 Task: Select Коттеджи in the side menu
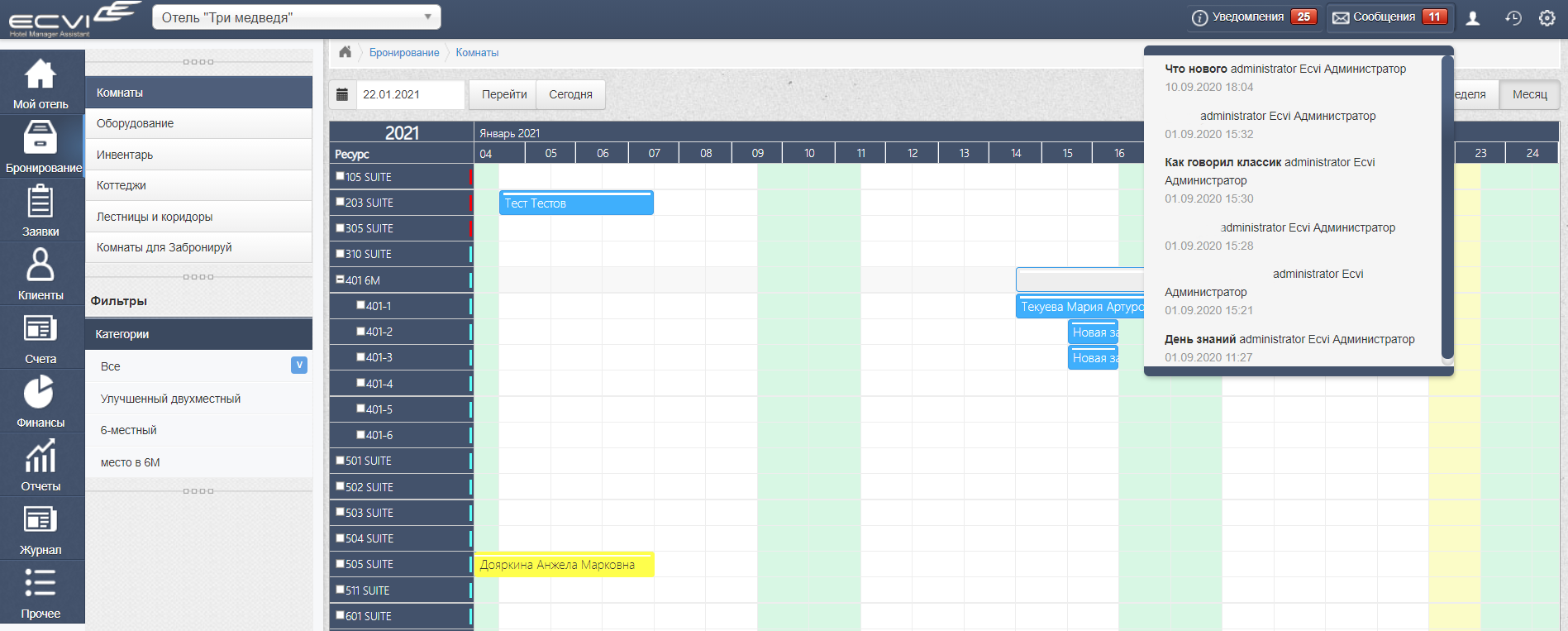pyautogui.click(x=198, y=185)
